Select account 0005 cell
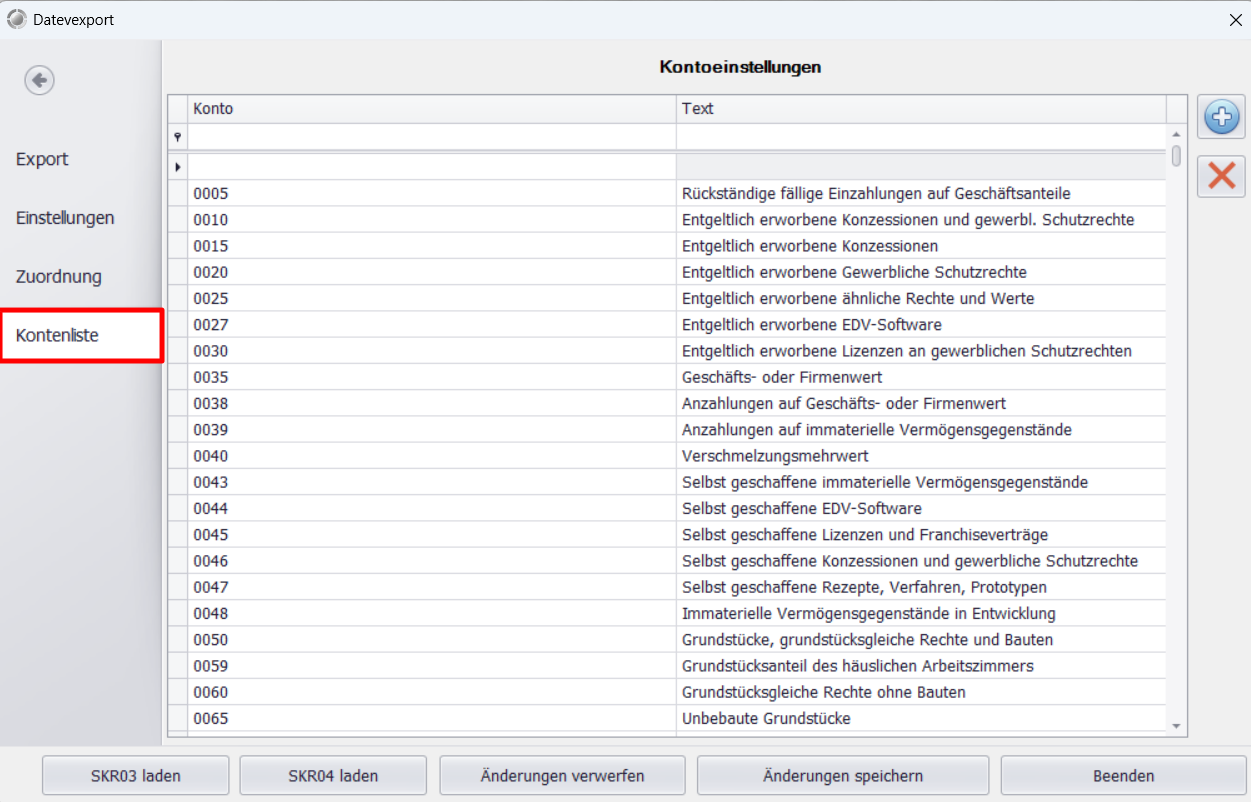This screenshot has width=1251, height=802. click(x=432, y=194)
